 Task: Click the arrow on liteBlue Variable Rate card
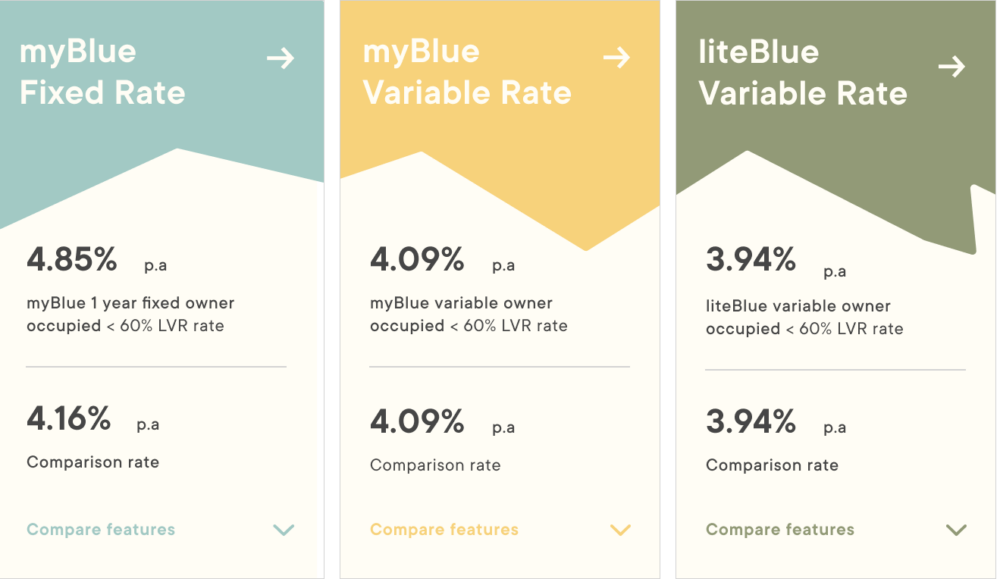(x=952, y=67)
